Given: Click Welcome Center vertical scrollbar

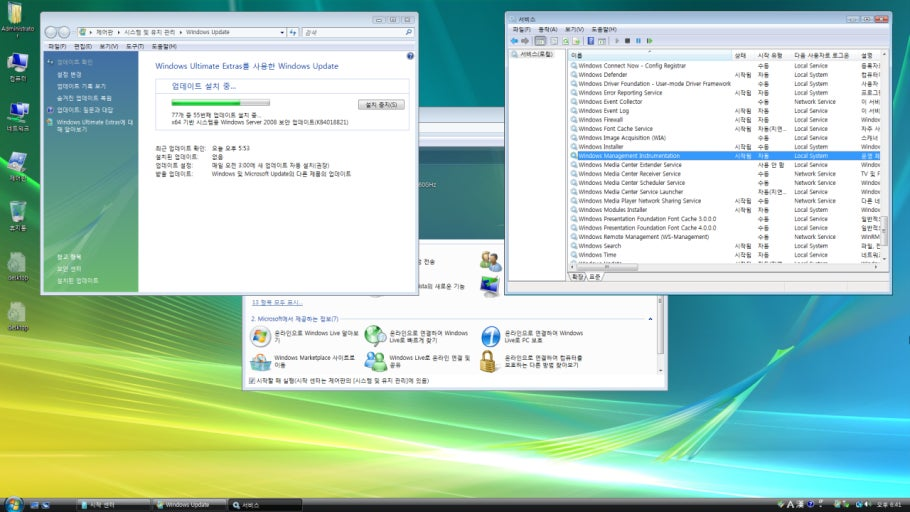Looking at the screenshot, I should click(660, 334).
